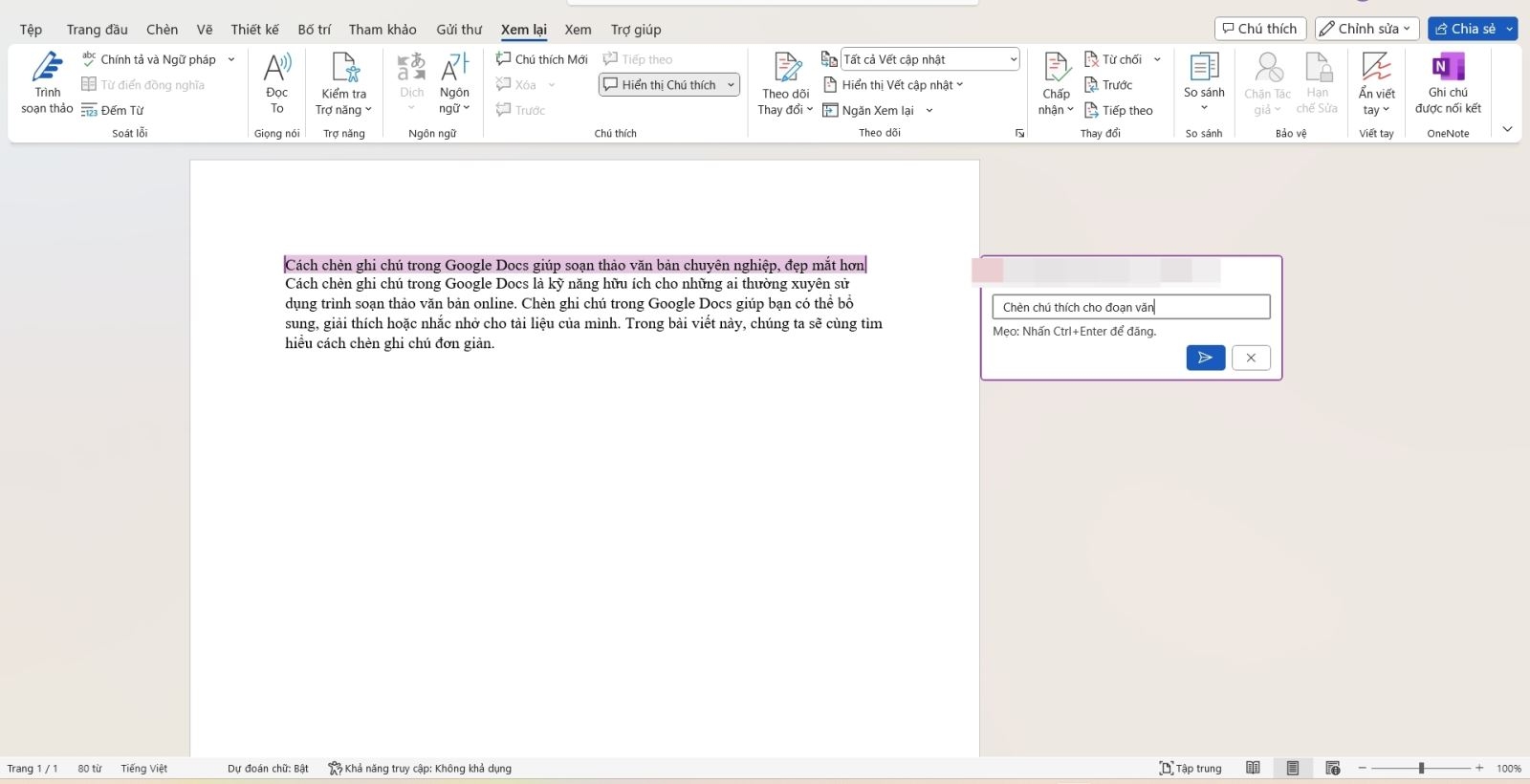Screen dimensions: 1530x784
Task: Switch to Chèn tab
Action: coord(162,30)
